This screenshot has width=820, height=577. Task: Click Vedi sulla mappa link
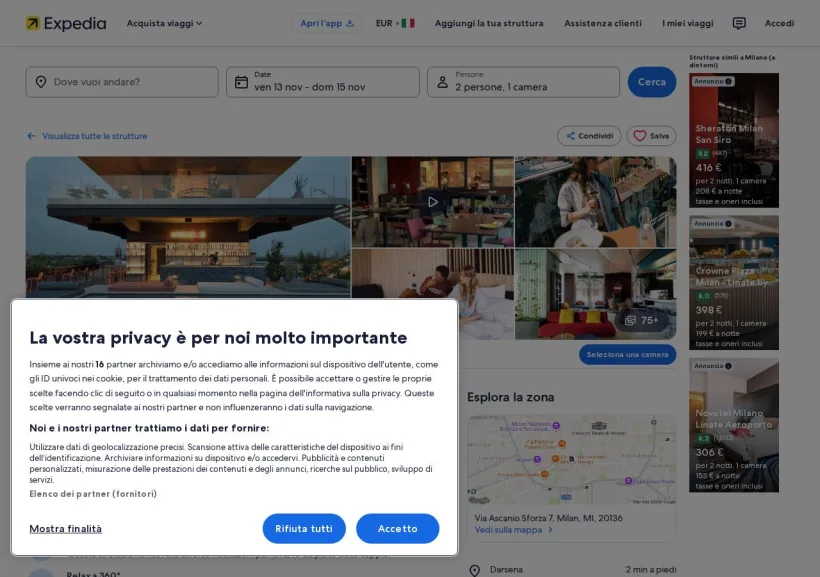coord(514,530)
